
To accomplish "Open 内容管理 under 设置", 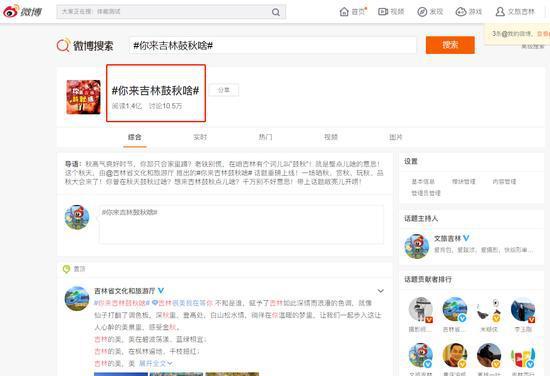I will point(504,182).
